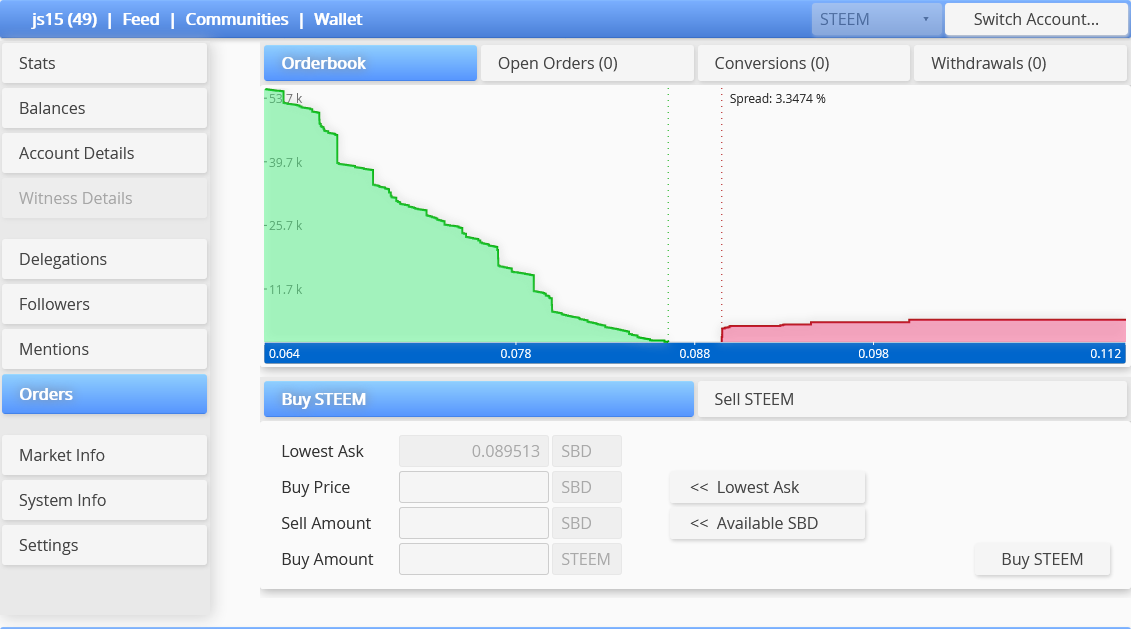
Task: Open Market Info in sidebar
Action: point(105,455)
